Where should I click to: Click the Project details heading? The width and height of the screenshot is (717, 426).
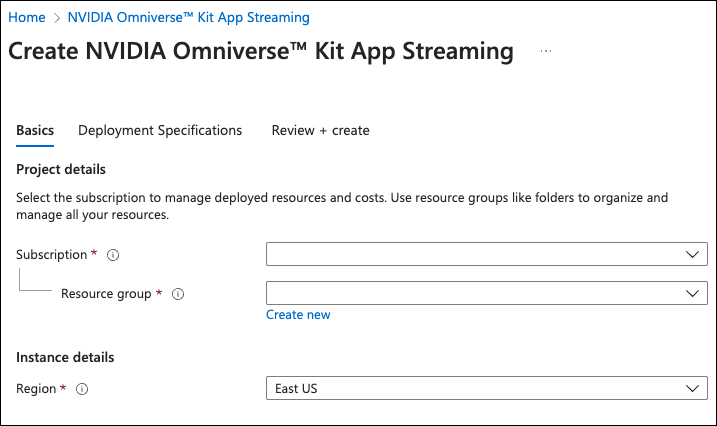[x=61, y=170]
